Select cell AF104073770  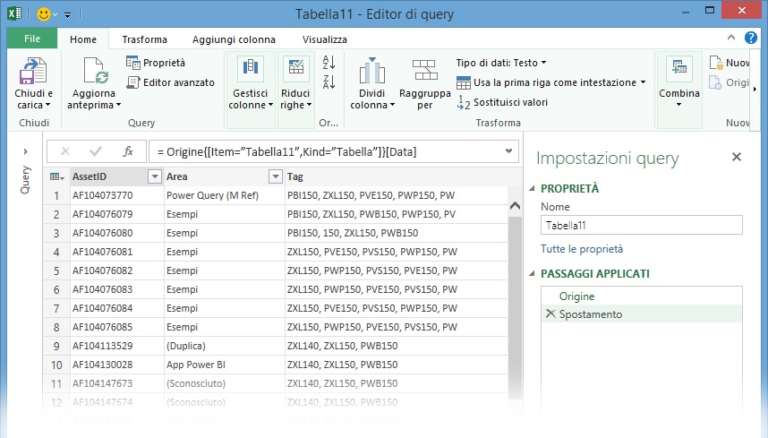[116, 195]
